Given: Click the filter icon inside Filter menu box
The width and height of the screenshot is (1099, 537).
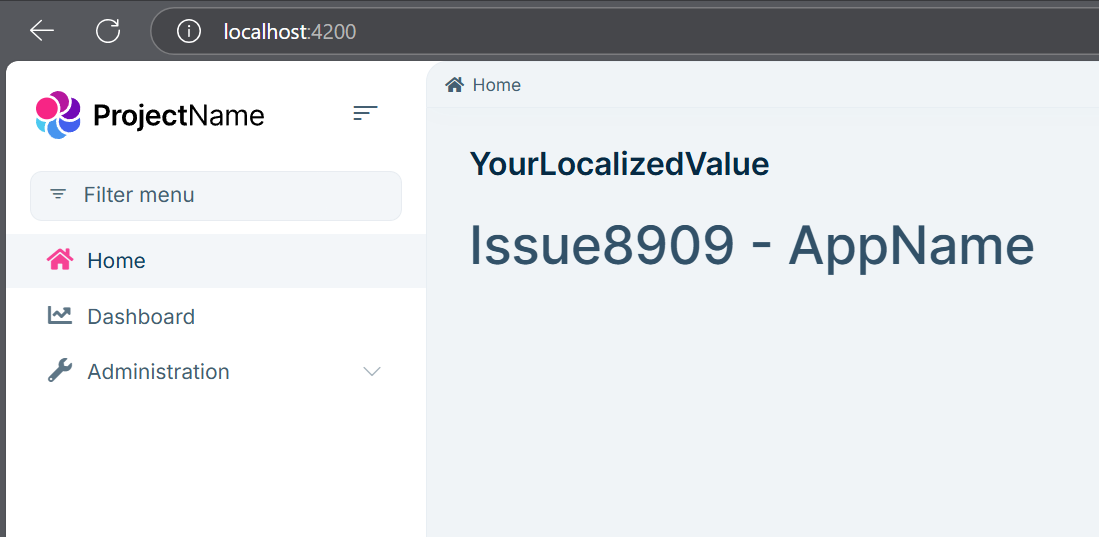Looking at the screenshot, I should pyautogui.click(x=59, y=195).
